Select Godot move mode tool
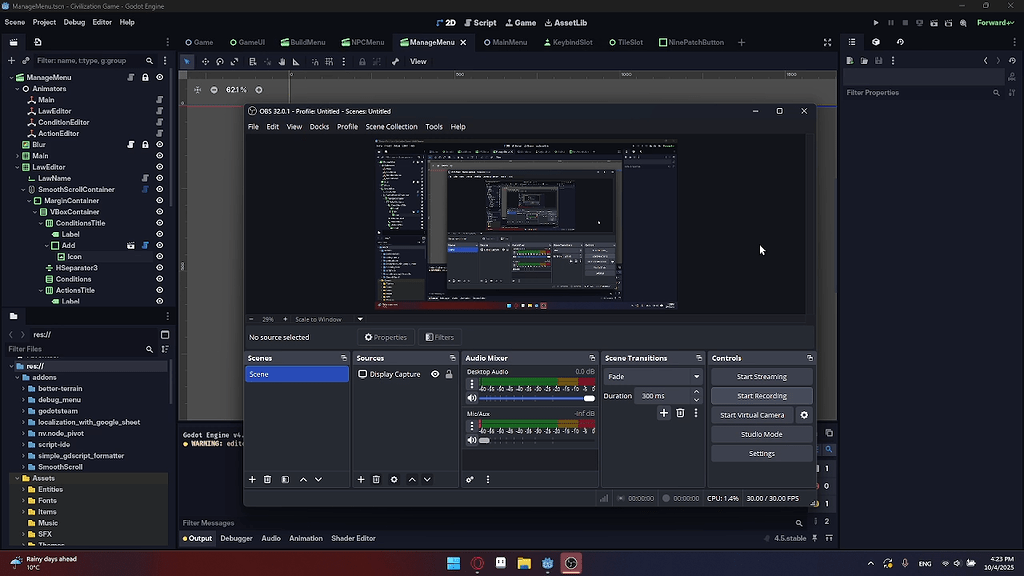Image resolution: width=1024 pixels, height=576 pixels. pos(205,61)
